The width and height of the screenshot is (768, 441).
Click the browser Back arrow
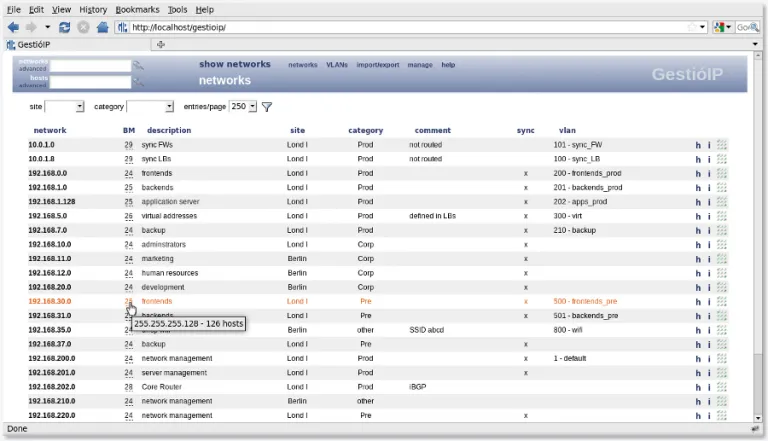[x=13, y=27]
